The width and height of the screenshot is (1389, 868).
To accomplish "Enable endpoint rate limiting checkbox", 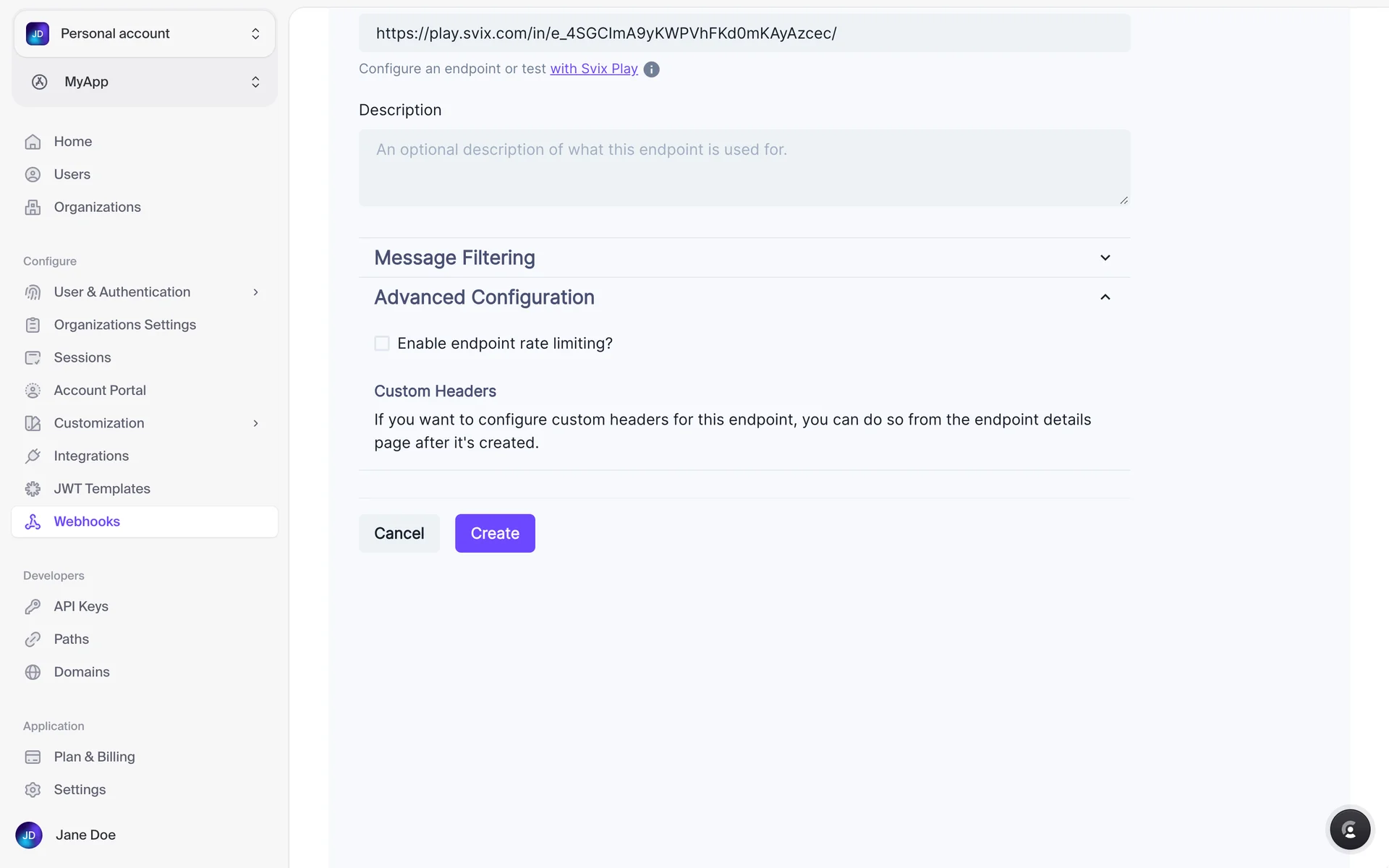I will point(382,344).
